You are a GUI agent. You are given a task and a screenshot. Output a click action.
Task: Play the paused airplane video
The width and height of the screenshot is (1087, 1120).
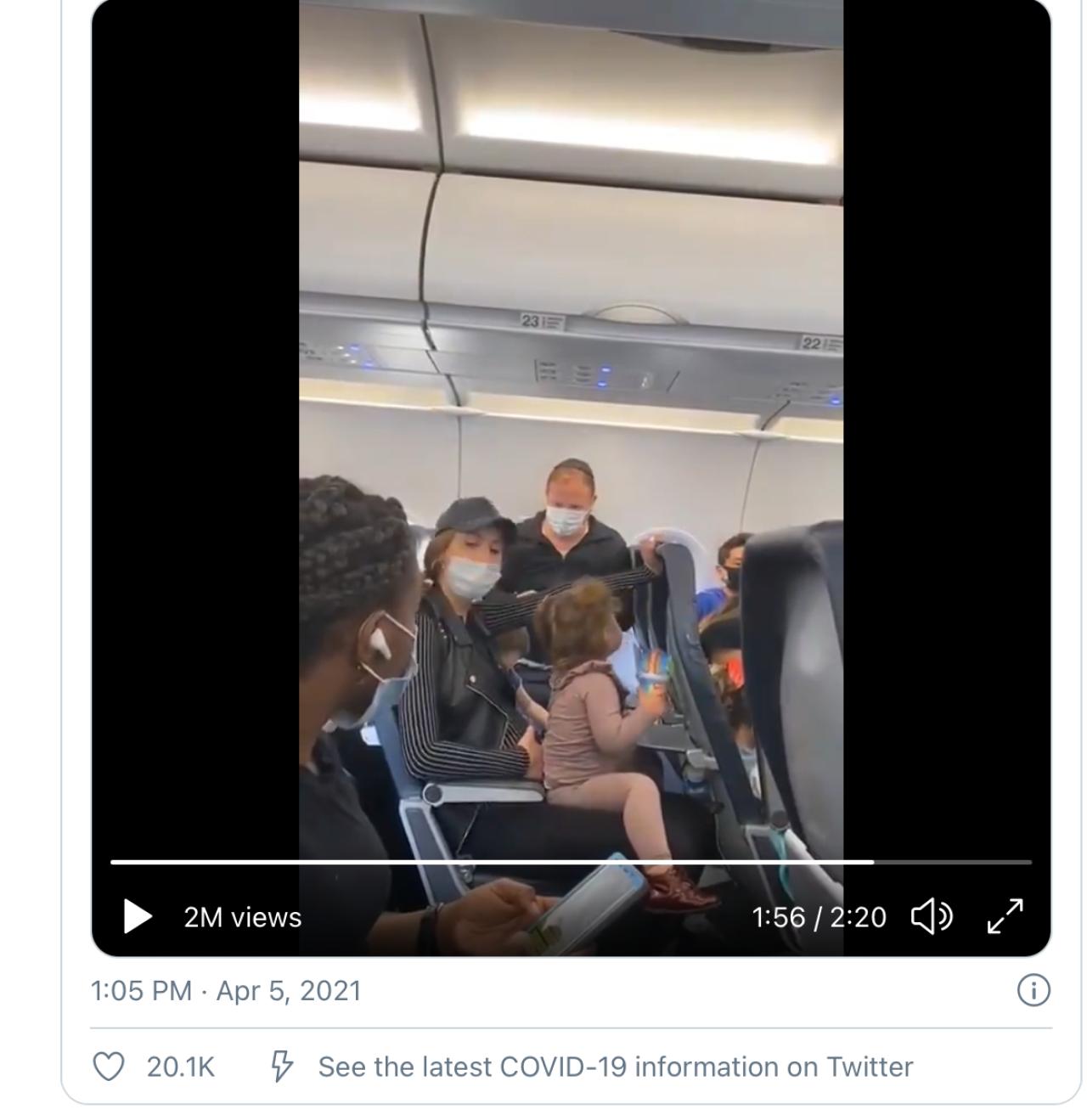pos(137,917)
